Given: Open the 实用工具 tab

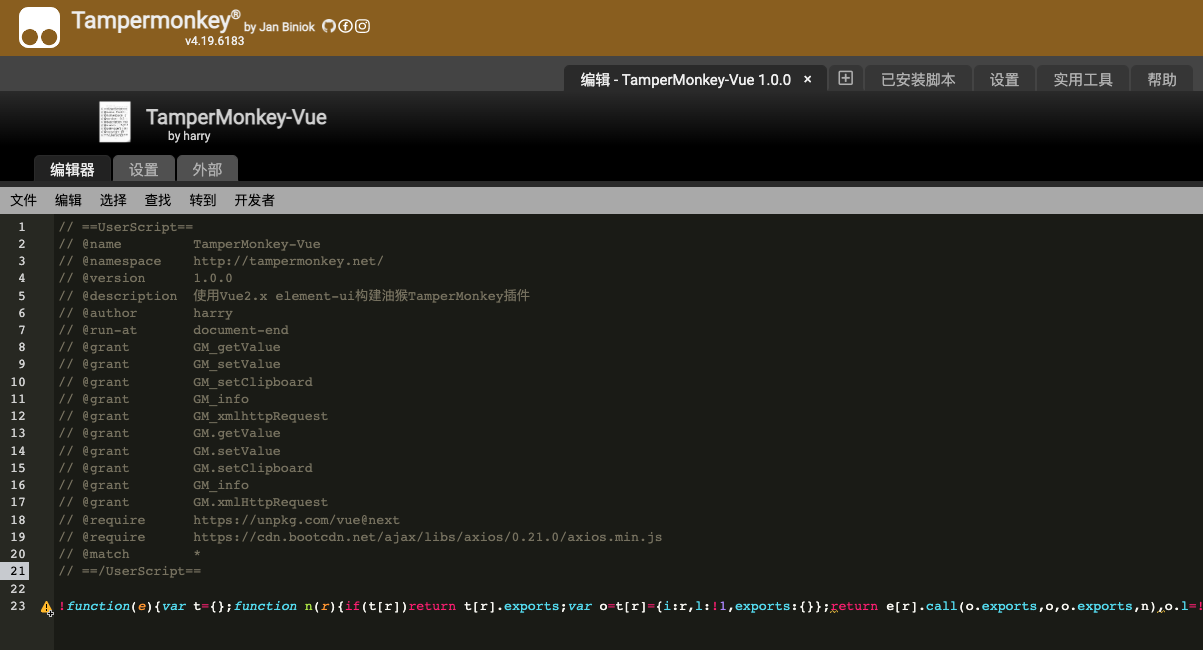Looking at the screenshot, I should tap(1083, 79).
